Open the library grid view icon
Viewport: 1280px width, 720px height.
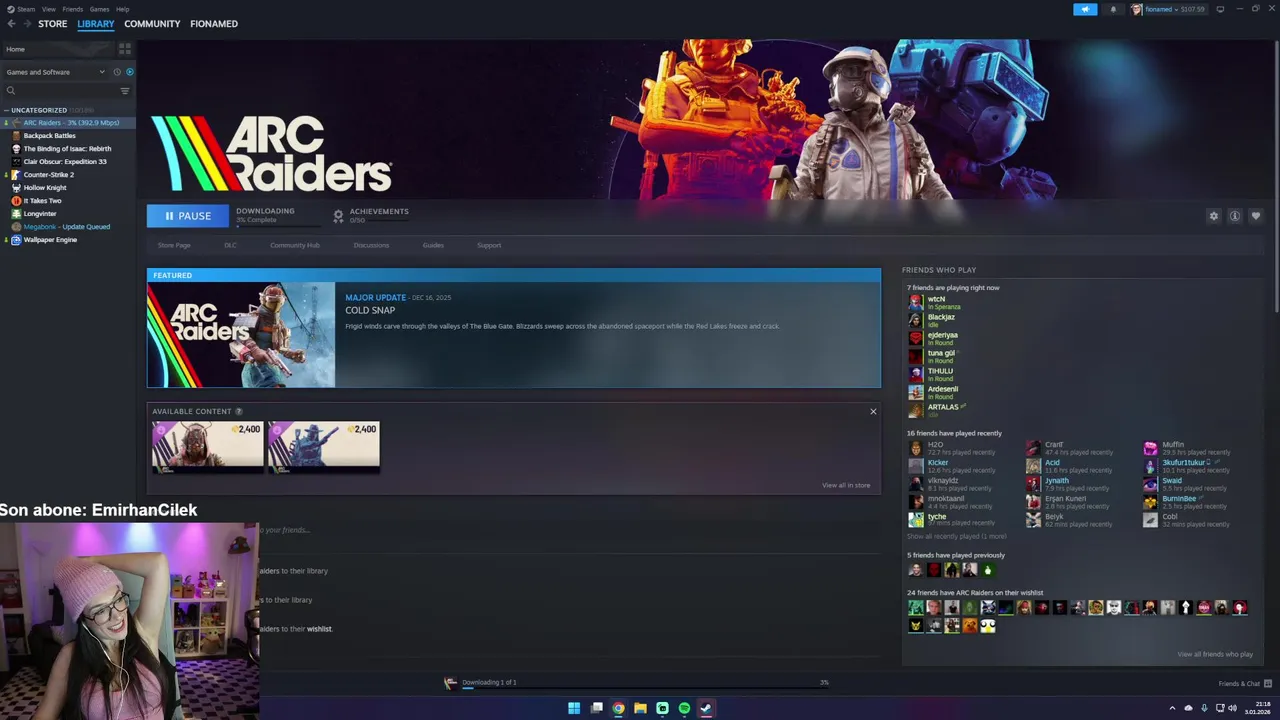[125, 48]
